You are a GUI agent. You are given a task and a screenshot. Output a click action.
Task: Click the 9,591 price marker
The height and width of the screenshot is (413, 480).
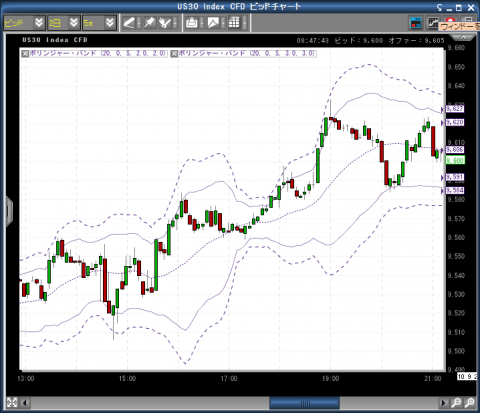coord(455,177)
